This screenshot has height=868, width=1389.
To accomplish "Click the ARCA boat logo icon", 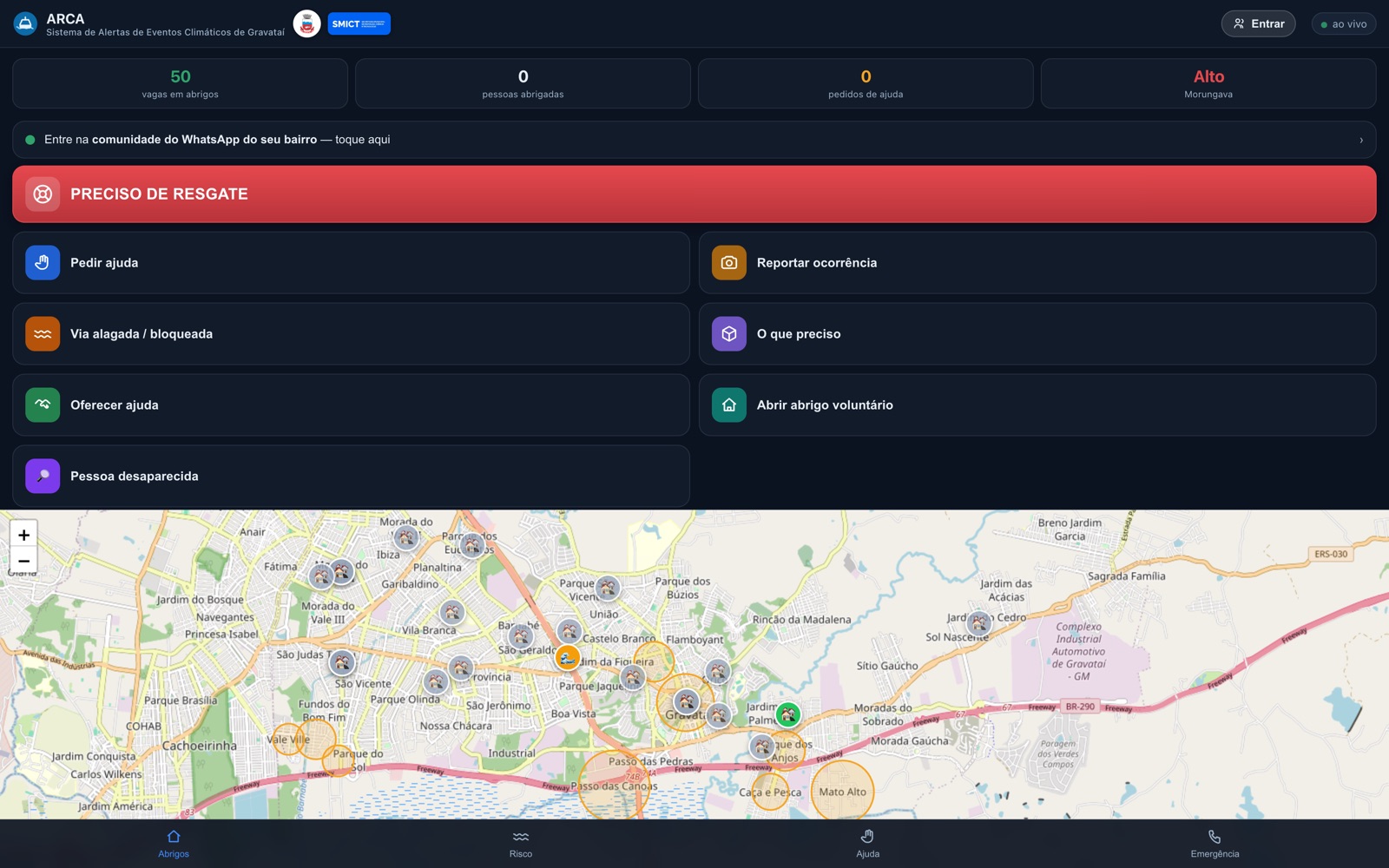I will tap(25, 23).
